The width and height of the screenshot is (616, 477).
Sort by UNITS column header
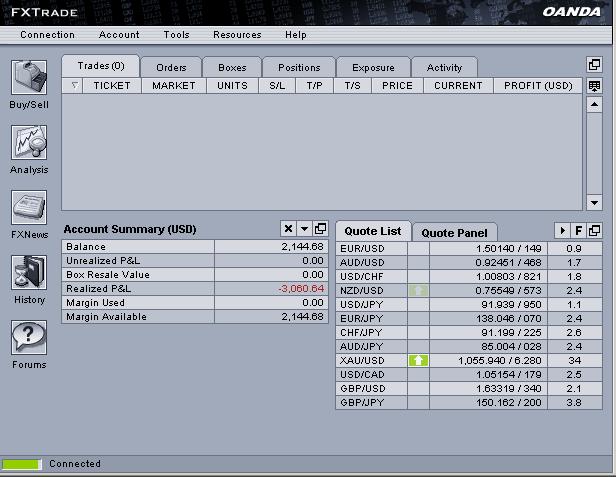pyautogui.click(x=232, y=86)
